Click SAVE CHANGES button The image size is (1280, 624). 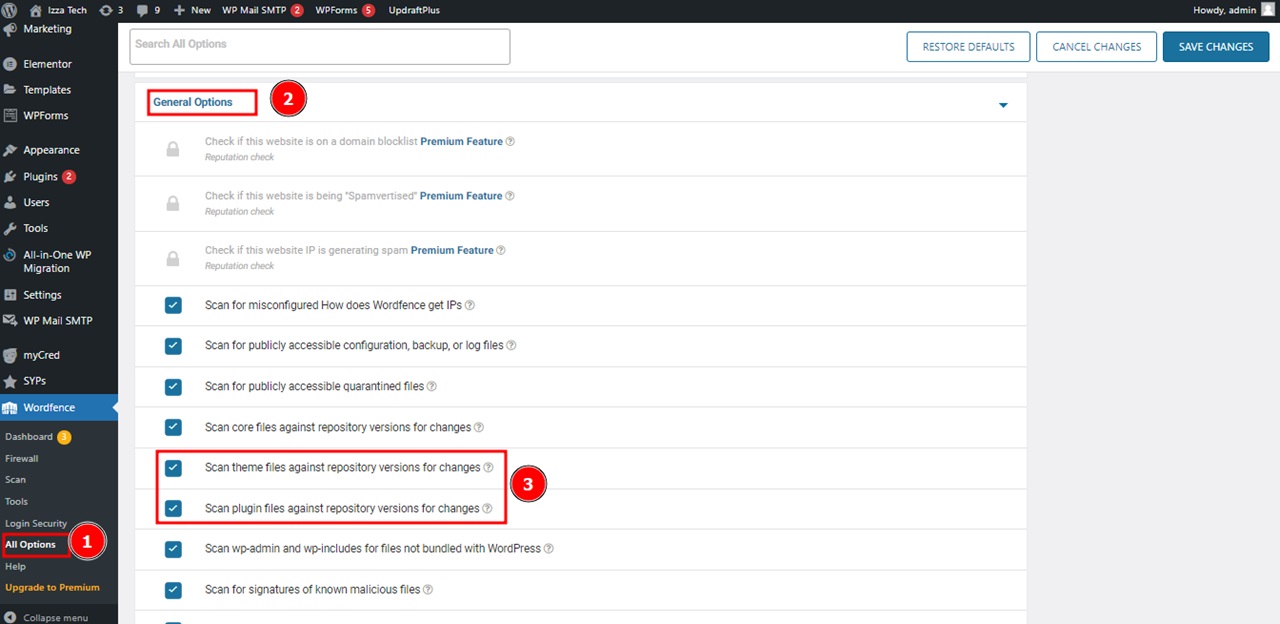(x=1216, y=47)
